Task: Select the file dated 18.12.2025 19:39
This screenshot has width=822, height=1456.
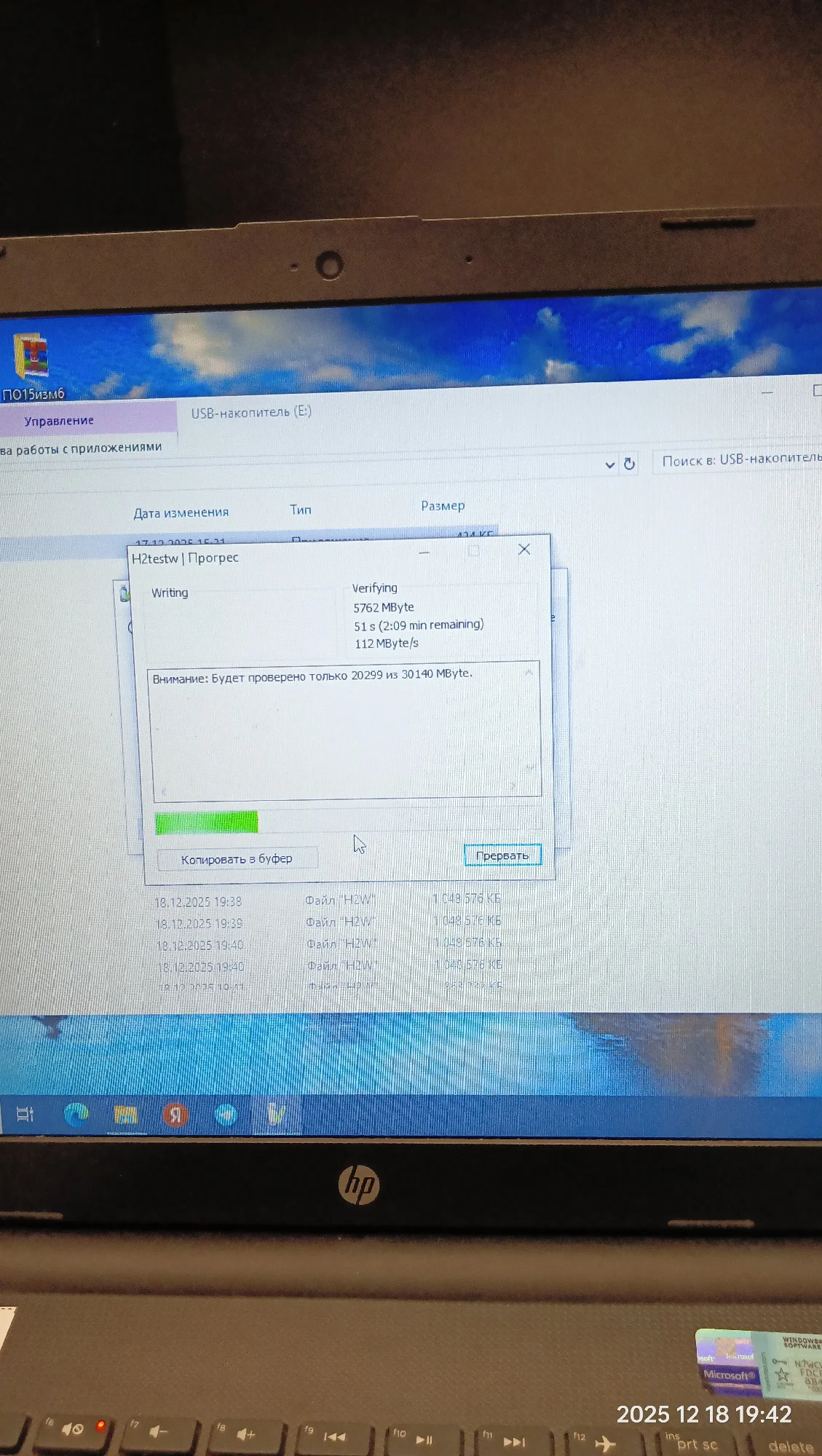Action: [x=199, y=924]
